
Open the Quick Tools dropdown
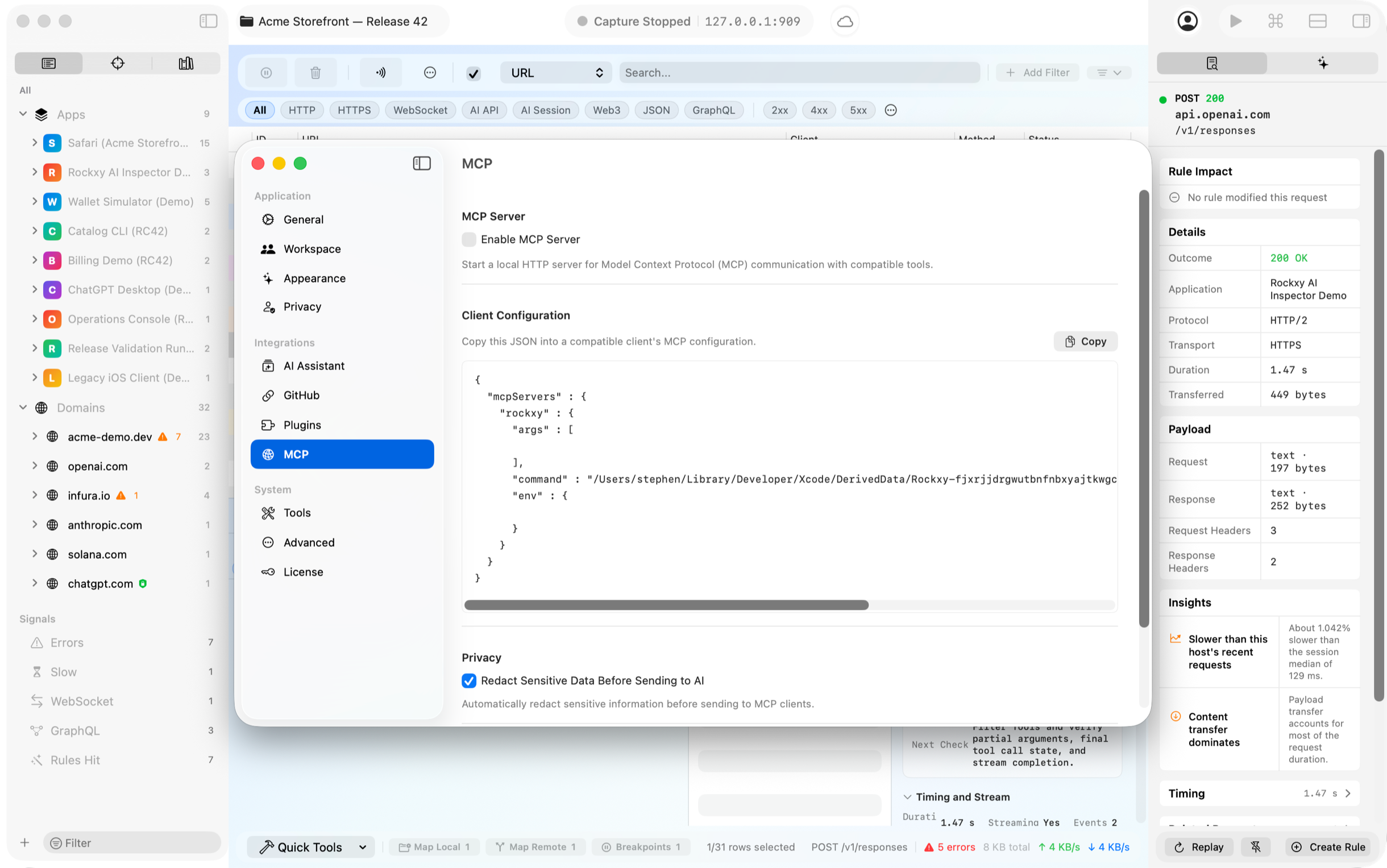tap(310, 847)
